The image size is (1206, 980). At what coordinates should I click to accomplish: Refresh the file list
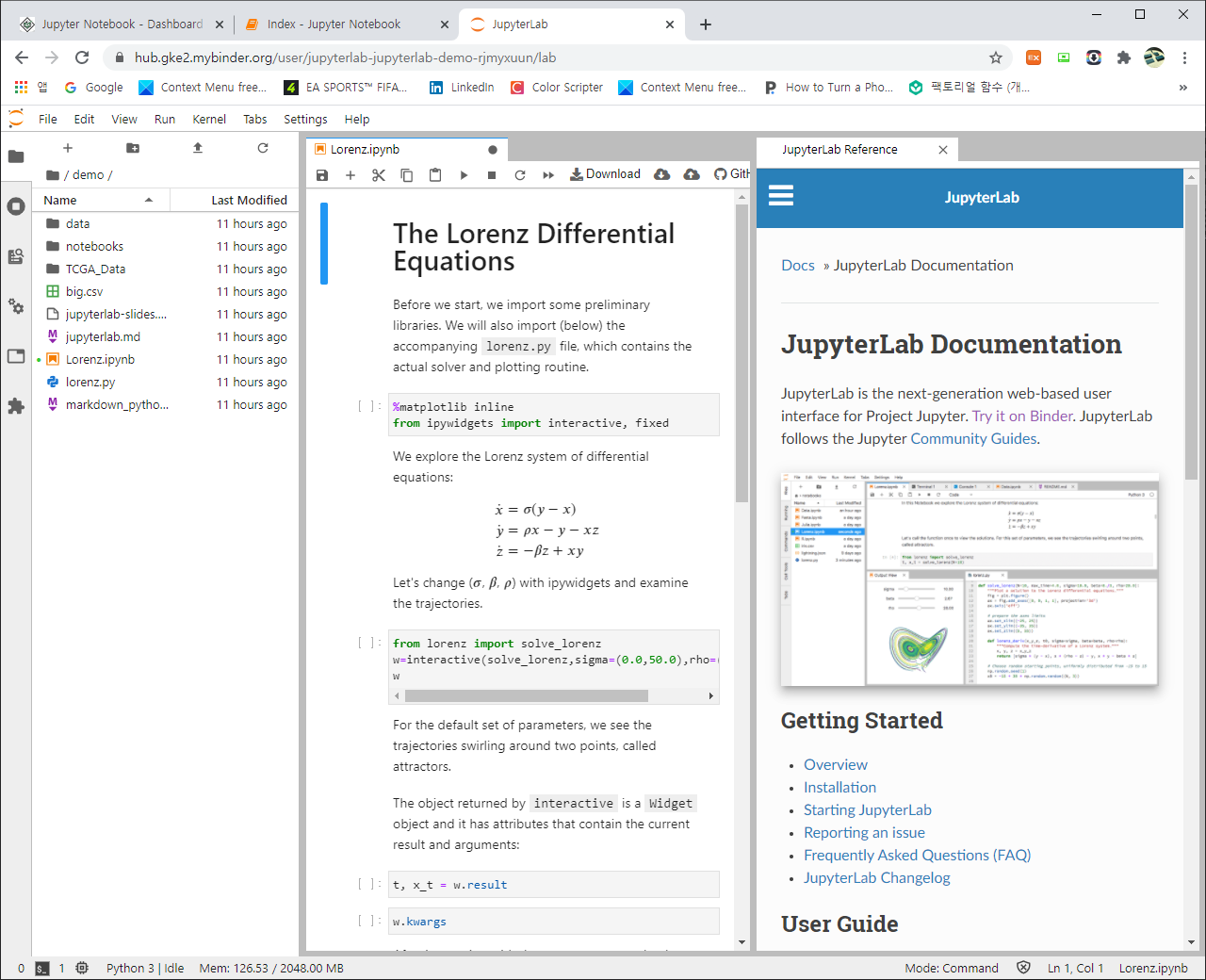[x=263, y=148]
